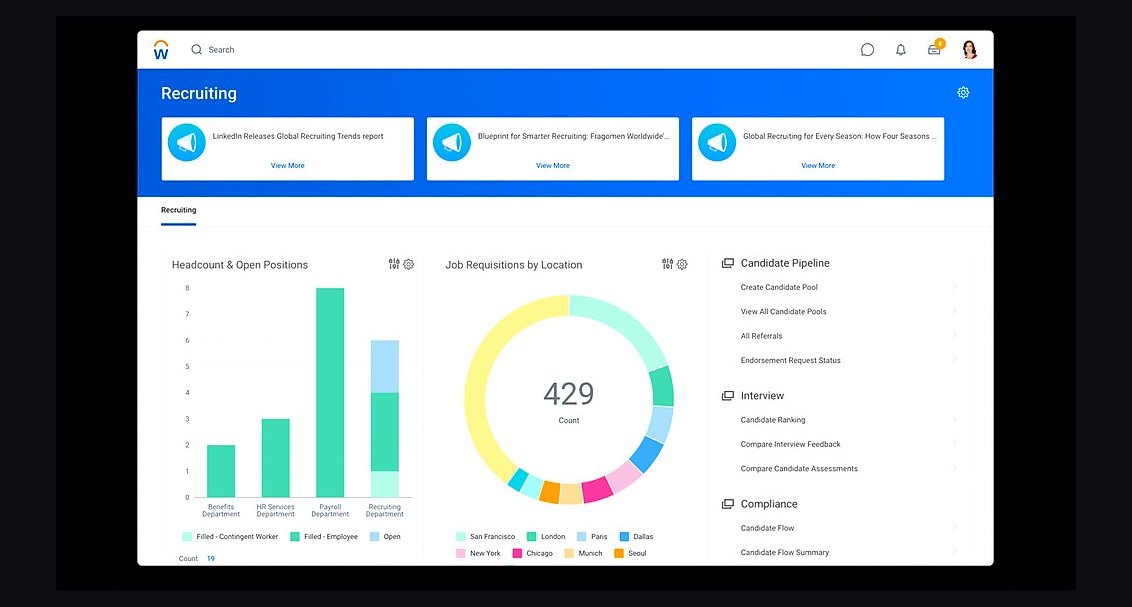Click the Headcount & Open Positions title

coord(240,265)
